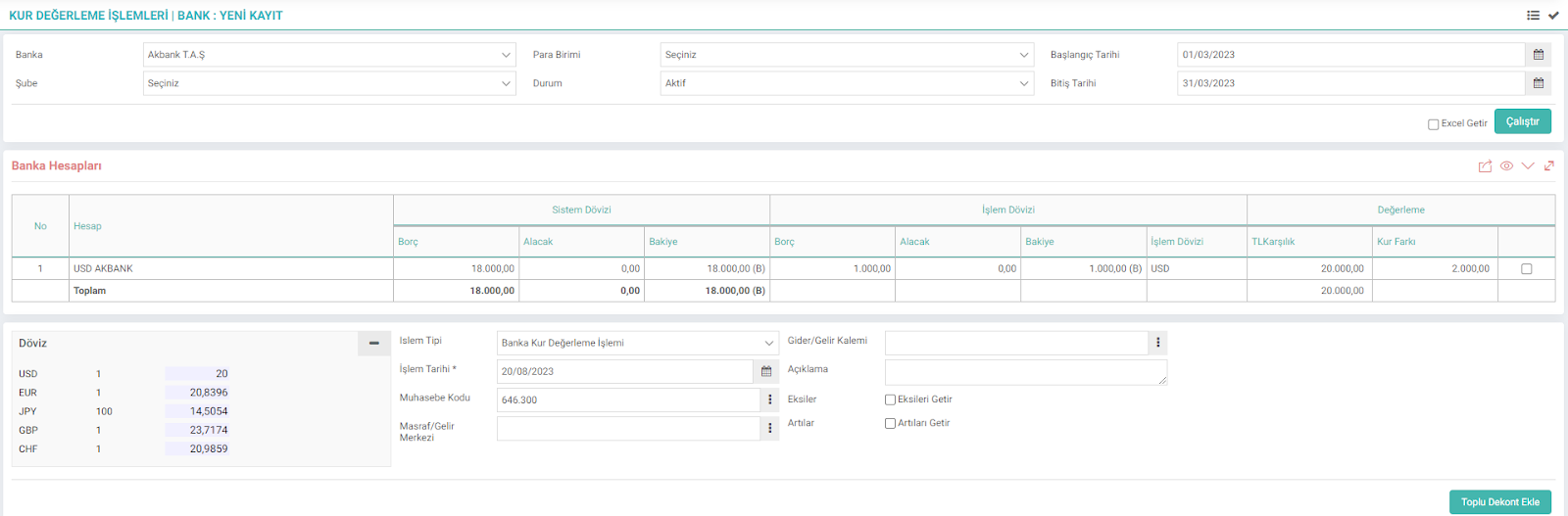Click export icon in Banka Hesapları panel

(1485, 165)
